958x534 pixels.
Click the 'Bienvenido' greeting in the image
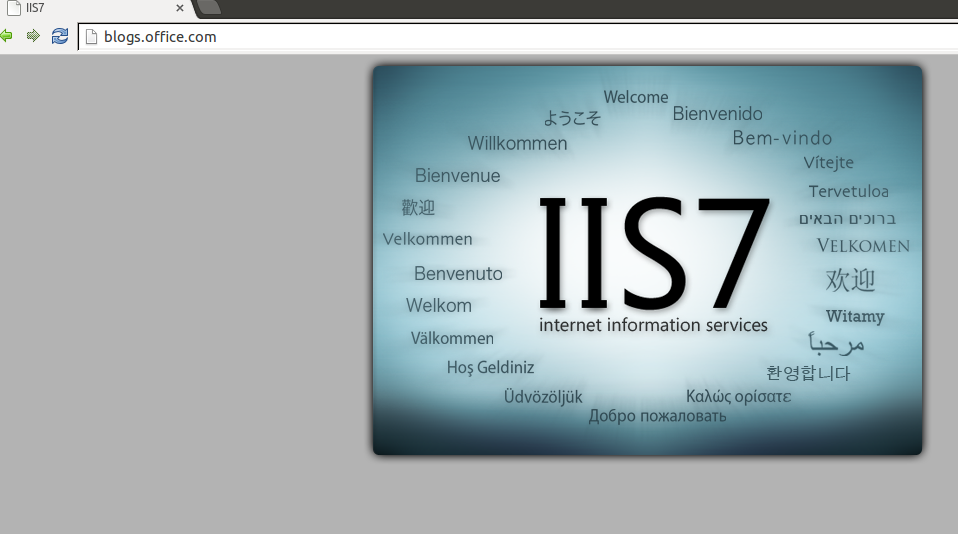[x=717, y=114]
